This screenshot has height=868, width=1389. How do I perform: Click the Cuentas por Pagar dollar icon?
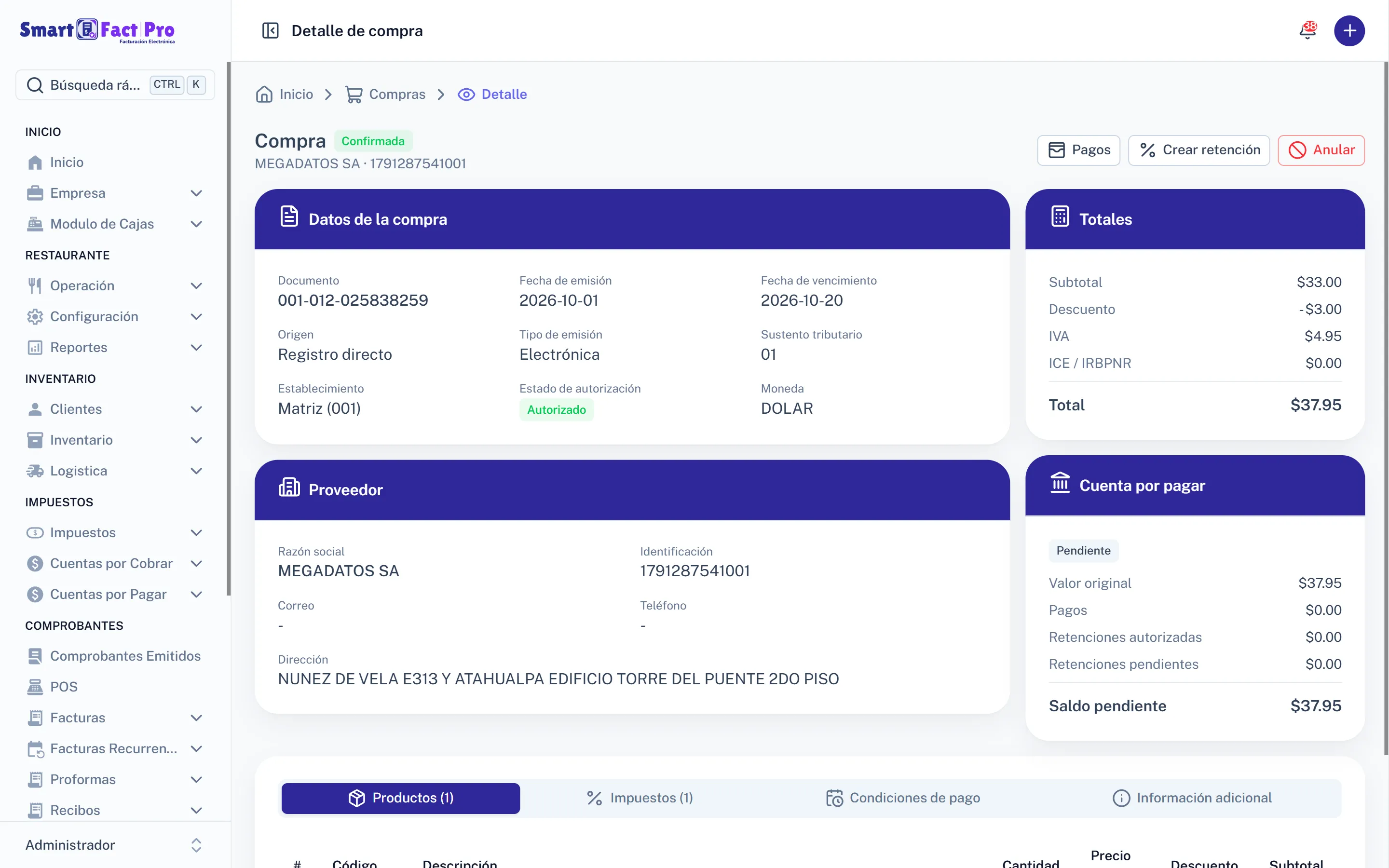[x=35, y=594]
